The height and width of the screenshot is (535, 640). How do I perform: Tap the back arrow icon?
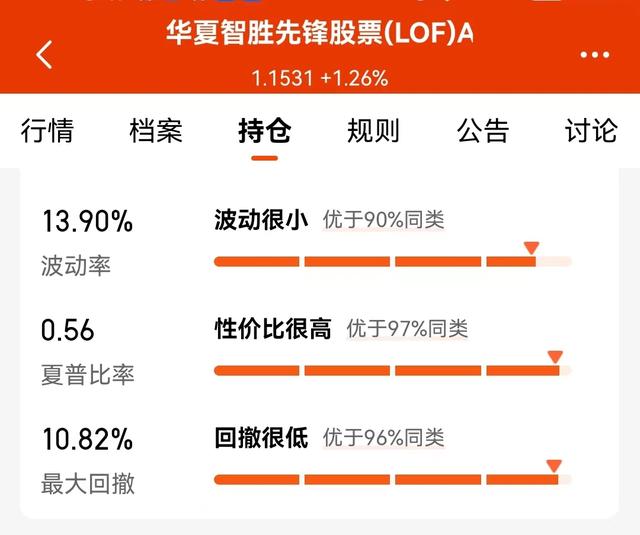point(44,55)
